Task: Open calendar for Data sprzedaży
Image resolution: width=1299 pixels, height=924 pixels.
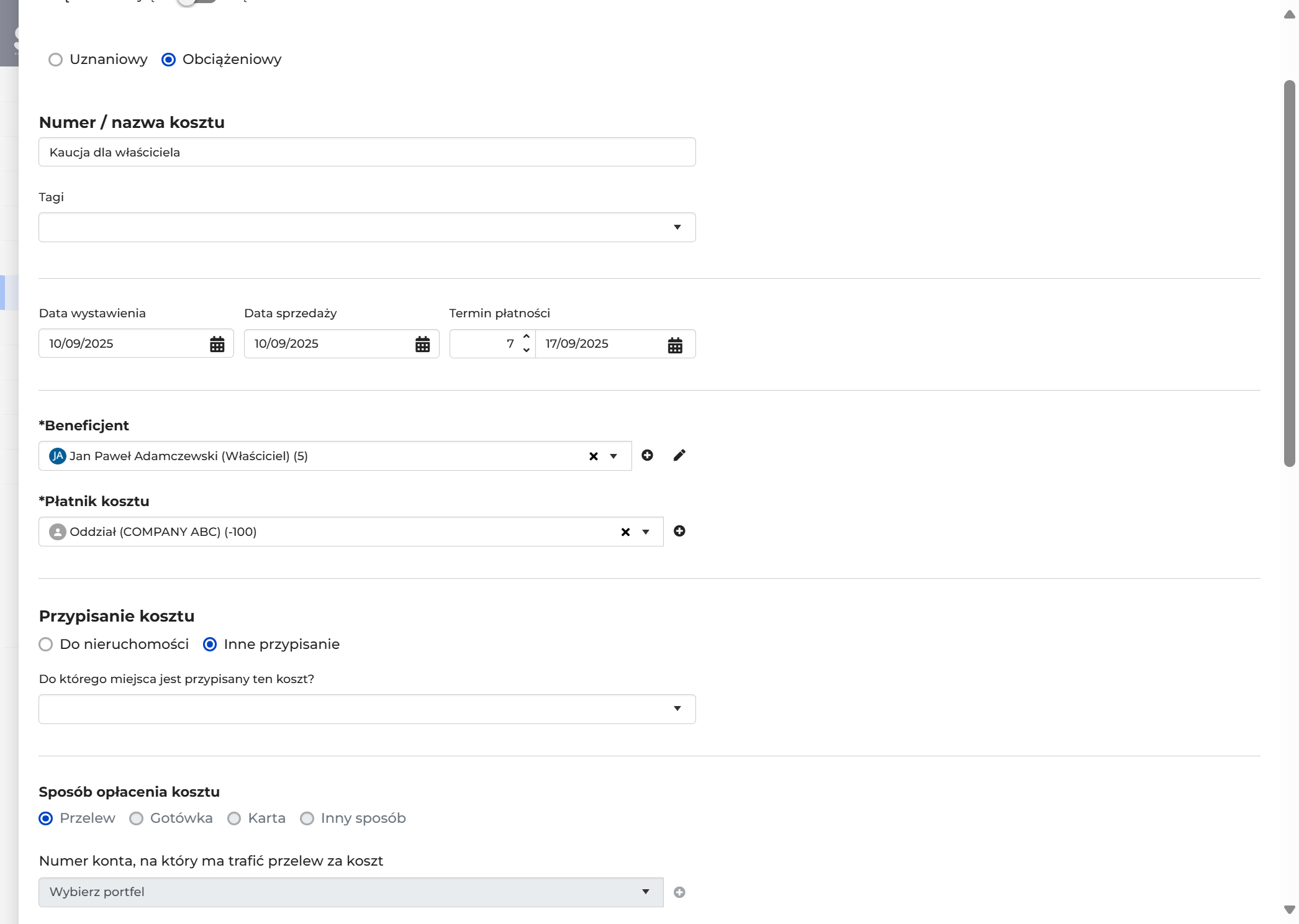Action: tap(422, 344)
